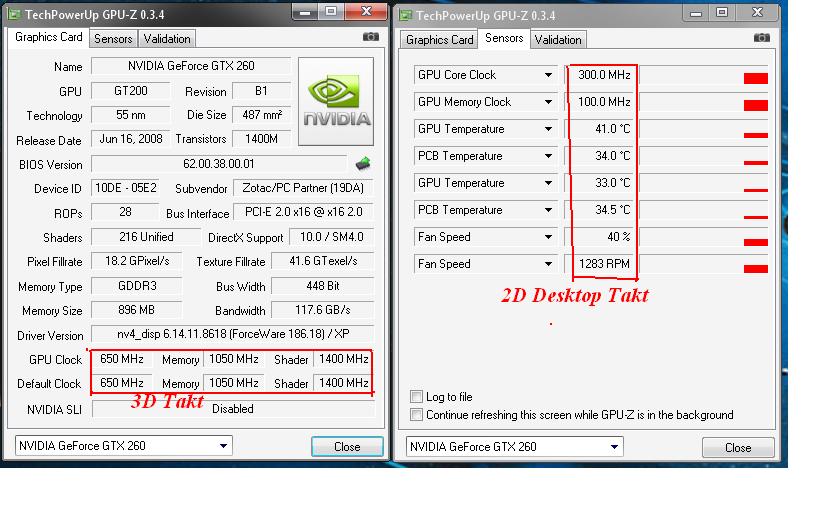The height and width of the screenshot is (525, 840).
Task: Click the camera screenshot icon in the Sensors window
Action: [762, 38]
